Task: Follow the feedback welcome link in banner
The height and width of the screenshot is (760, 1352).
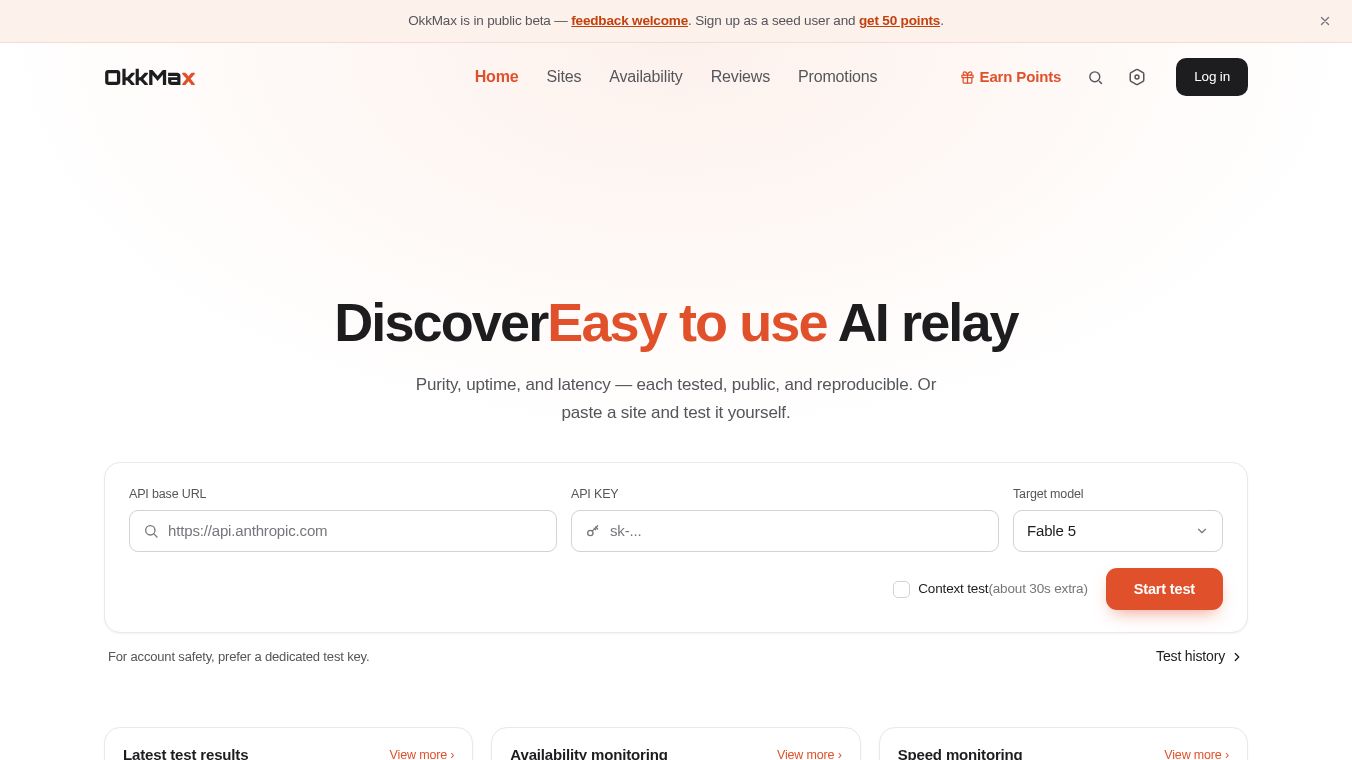Action: [x=629, y=20]
